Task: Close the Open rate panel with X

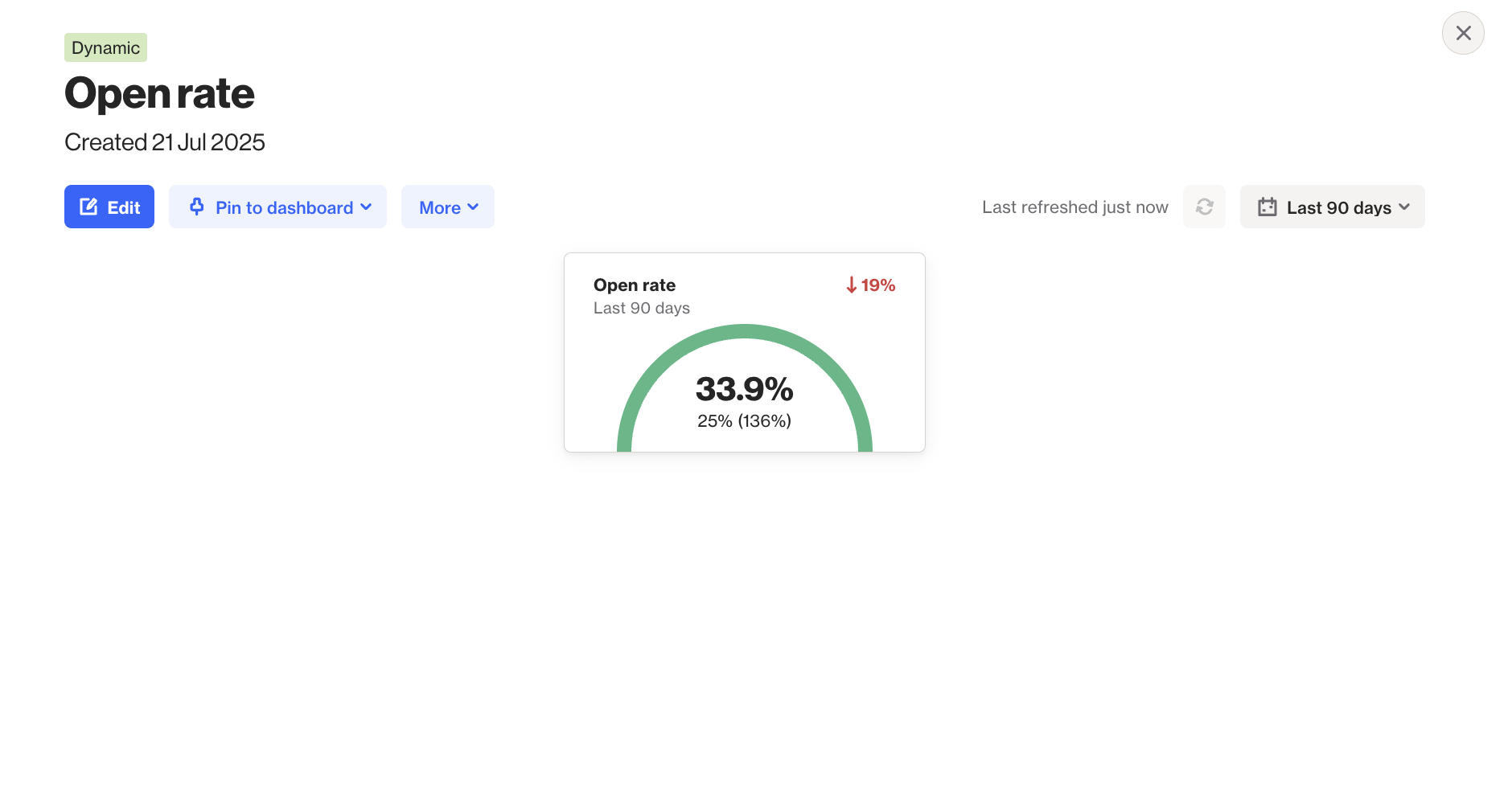Action: pos(1463,33)
